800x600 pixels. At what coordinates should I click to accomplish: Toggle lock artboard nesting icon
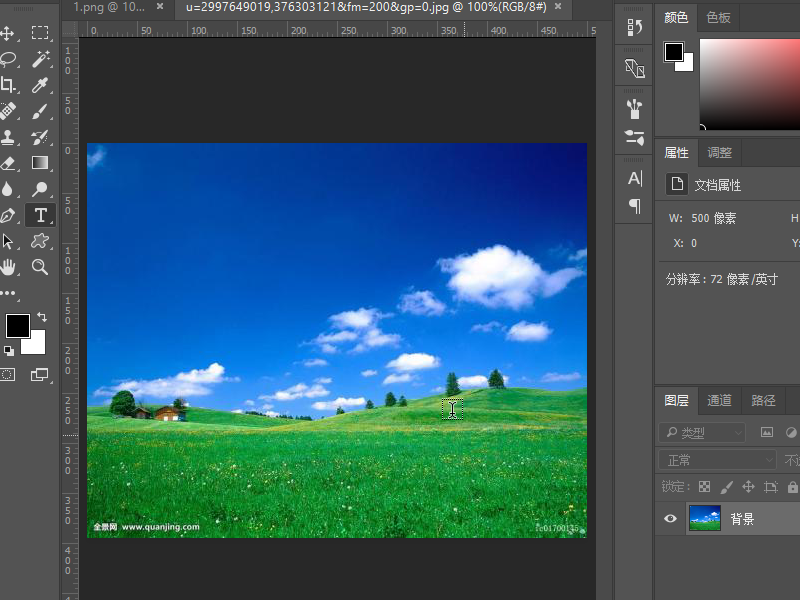[770, 487]
